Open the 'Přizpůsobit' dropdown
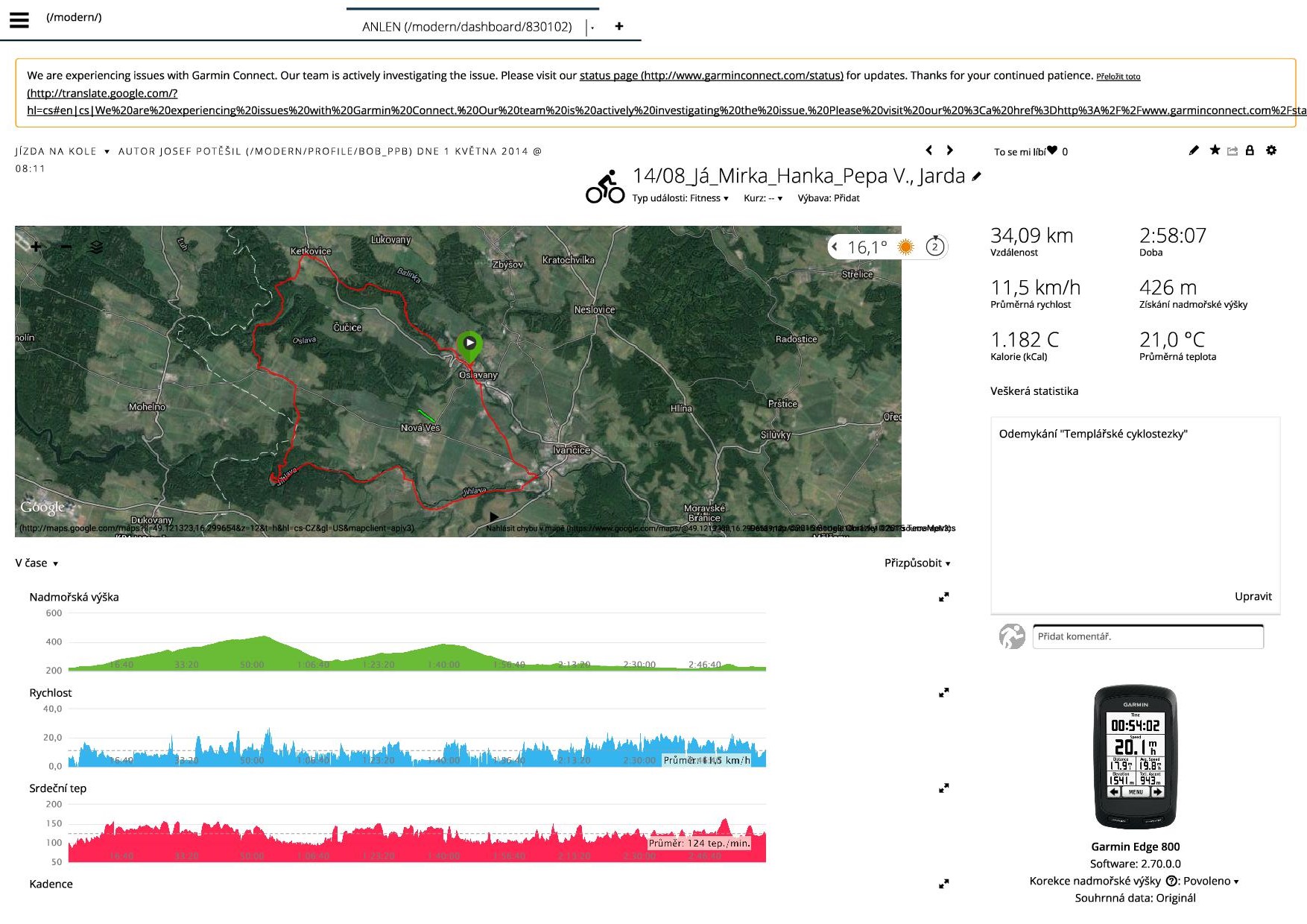This screenshot has height=924, width=1307. [x=917, y=563]
